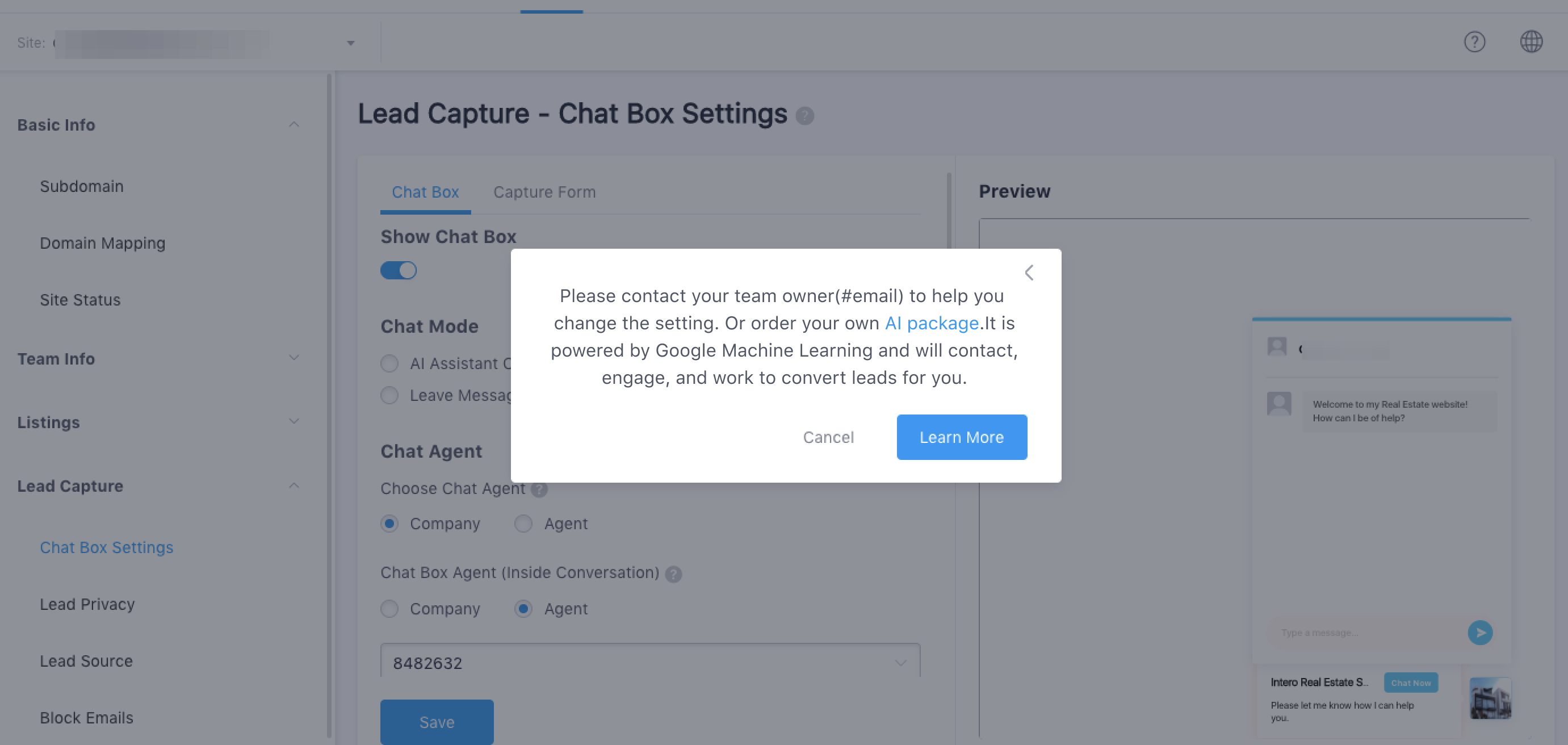Click help icon next to Chat Box Agent label
Viewport: 1568px width, 745px height.
673,574
